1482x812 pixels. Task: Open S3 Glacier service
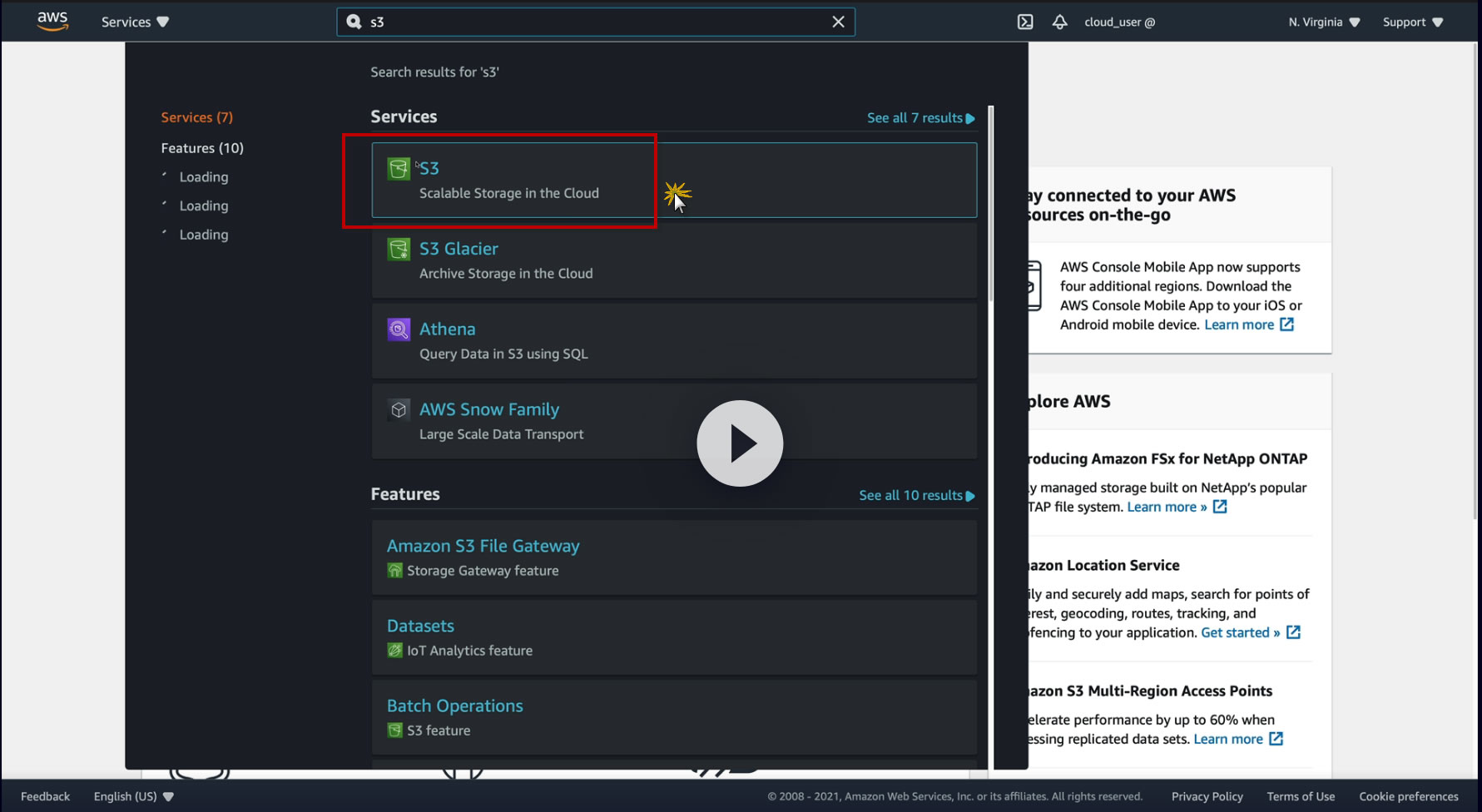pos(674,260)
